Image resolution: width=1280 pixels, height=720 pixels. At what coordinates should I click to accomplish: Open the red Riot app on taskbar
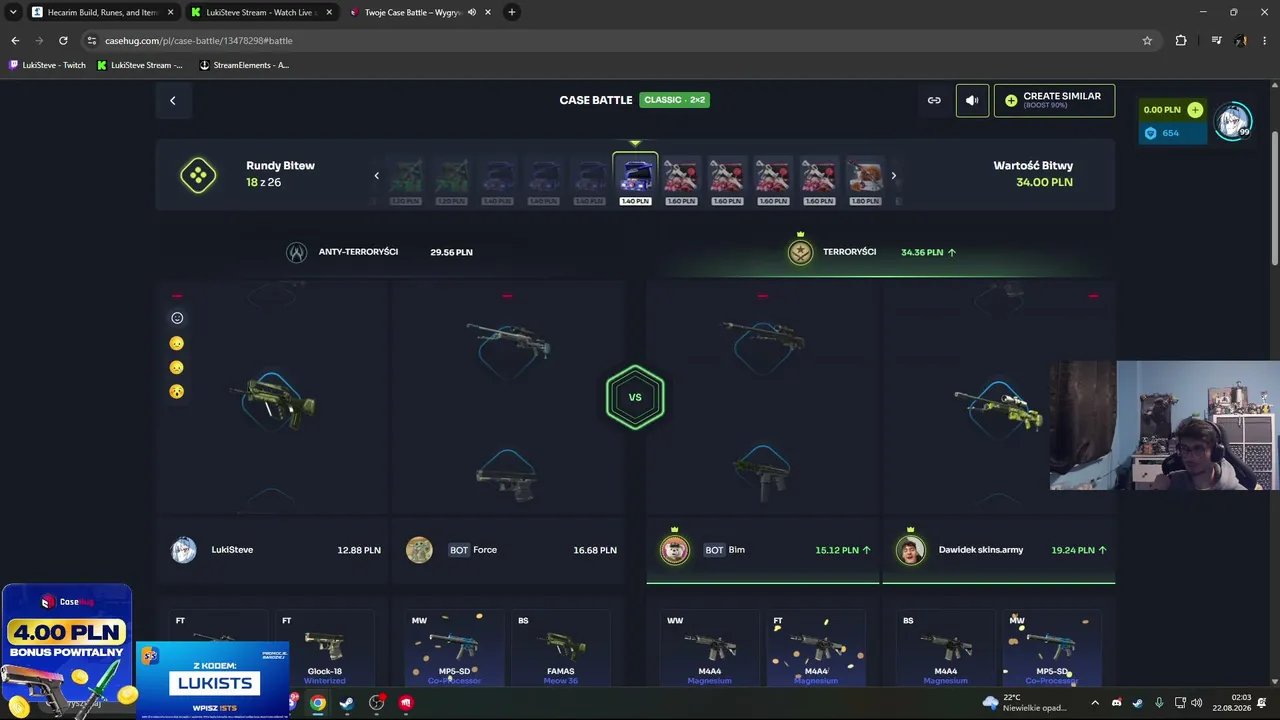406,703
